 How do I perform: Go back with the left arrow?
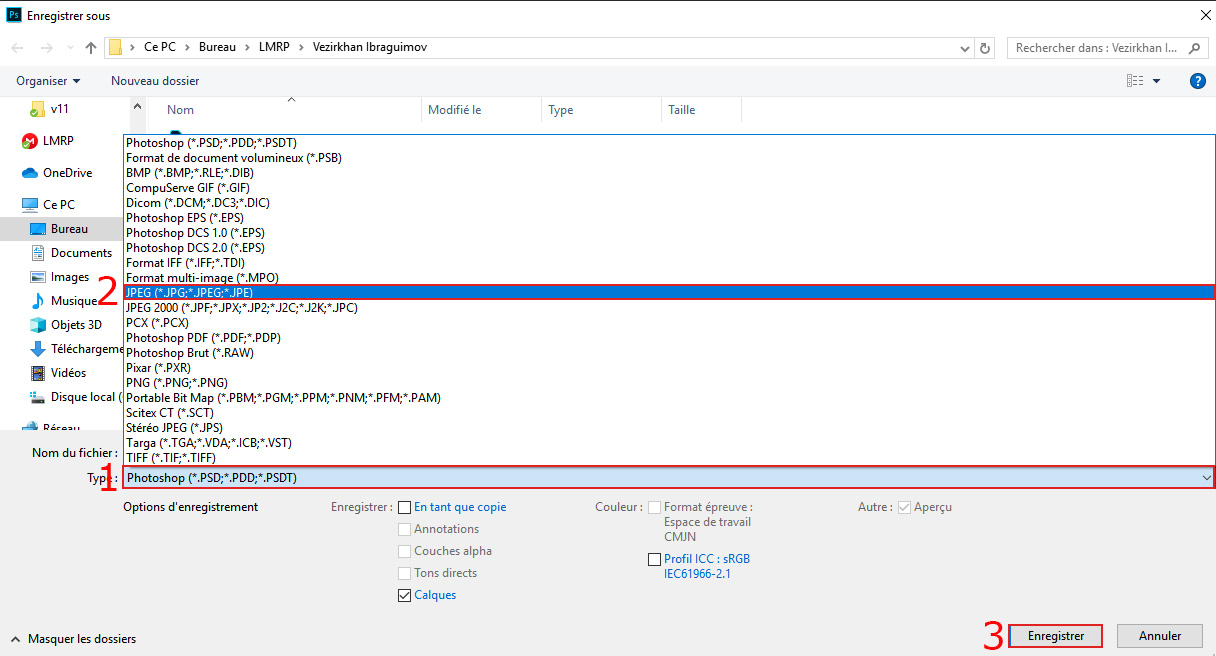tap(18, 48)
